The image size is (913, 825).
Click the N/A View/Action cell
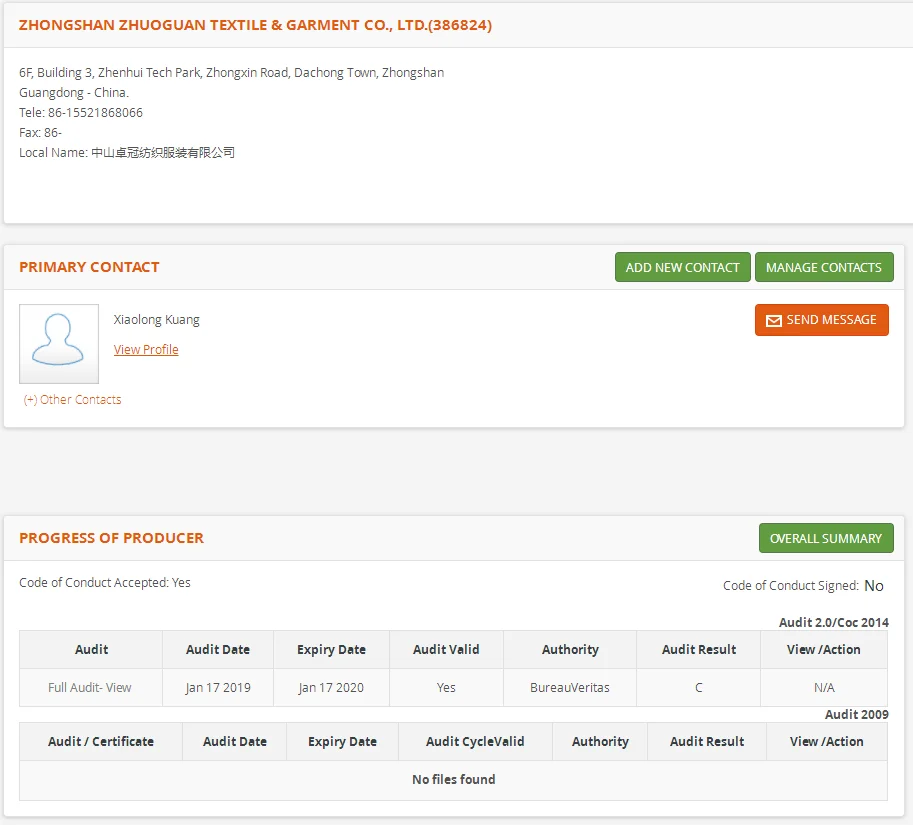[824, 688]
